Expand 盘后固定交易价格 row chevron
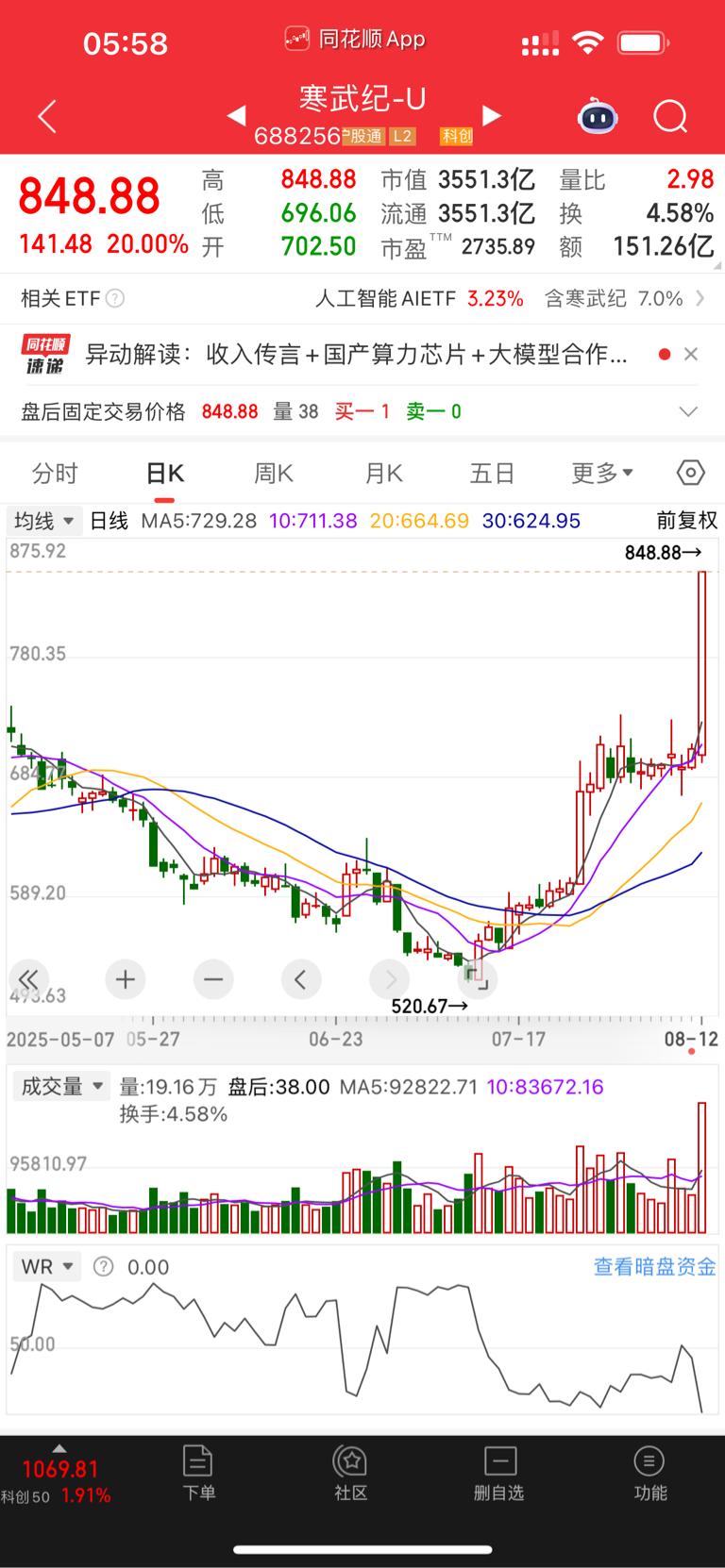 (689, 411)
